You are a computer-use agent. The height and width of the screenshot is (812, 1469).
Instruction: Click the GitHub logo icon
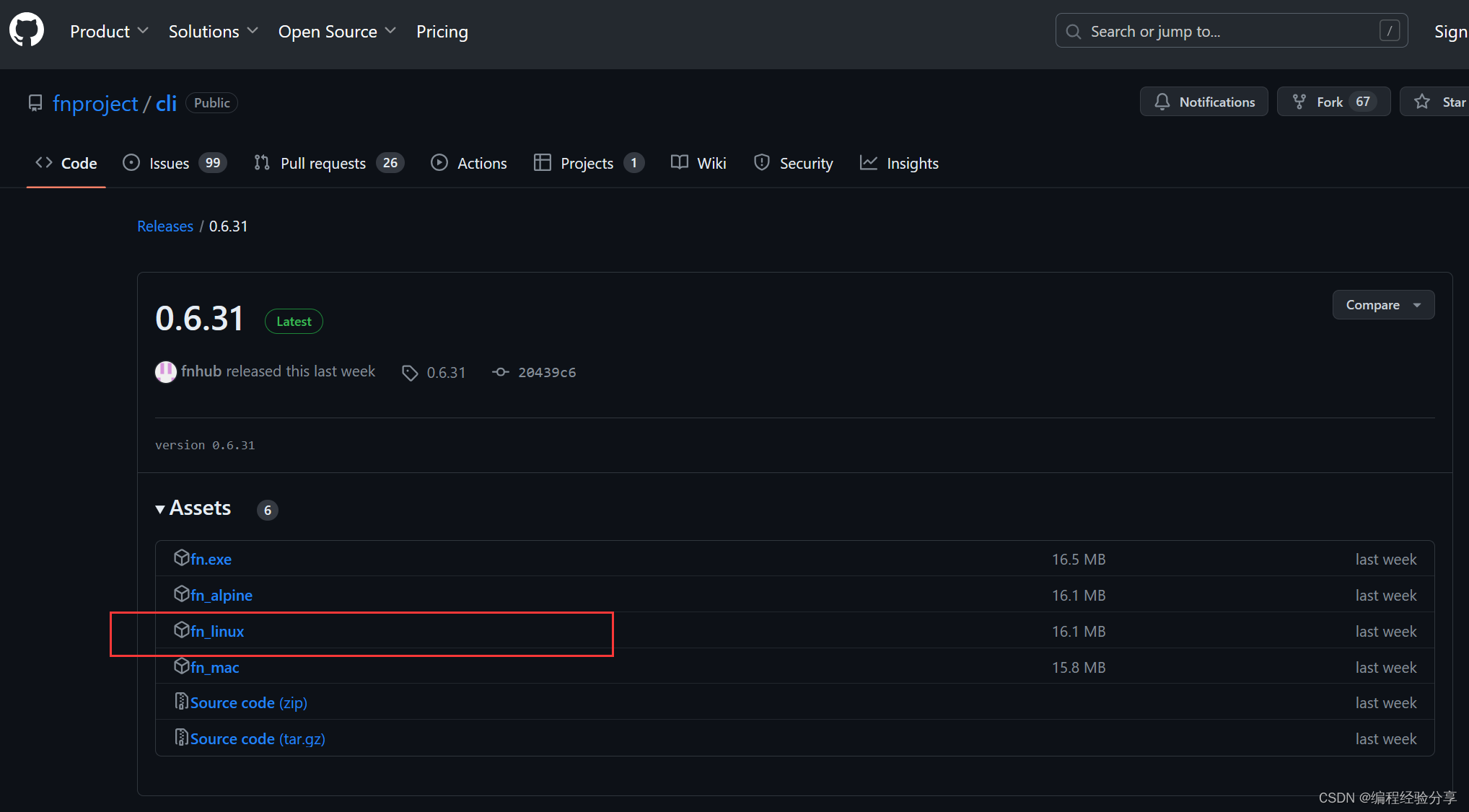click(x=27, y=30)
